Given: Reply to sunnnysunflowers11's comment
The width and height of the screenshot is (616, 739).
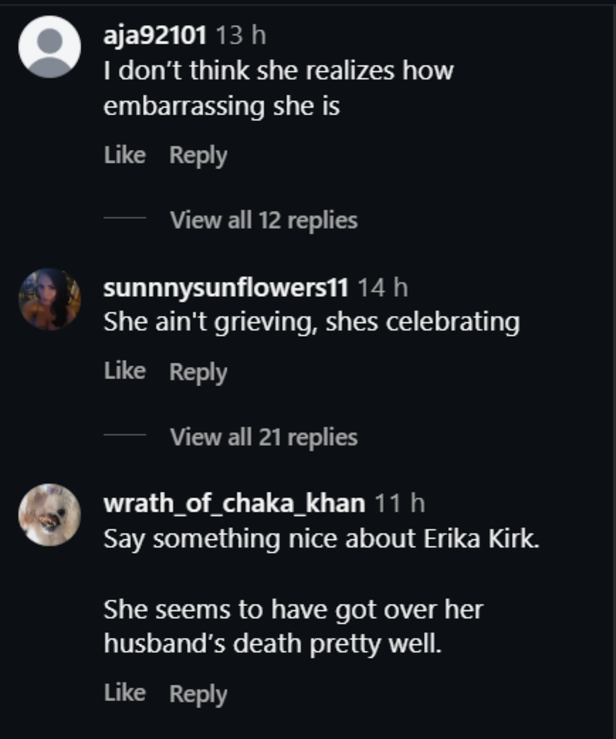Looking at the screenshot, I should click(x=198, y=371).
